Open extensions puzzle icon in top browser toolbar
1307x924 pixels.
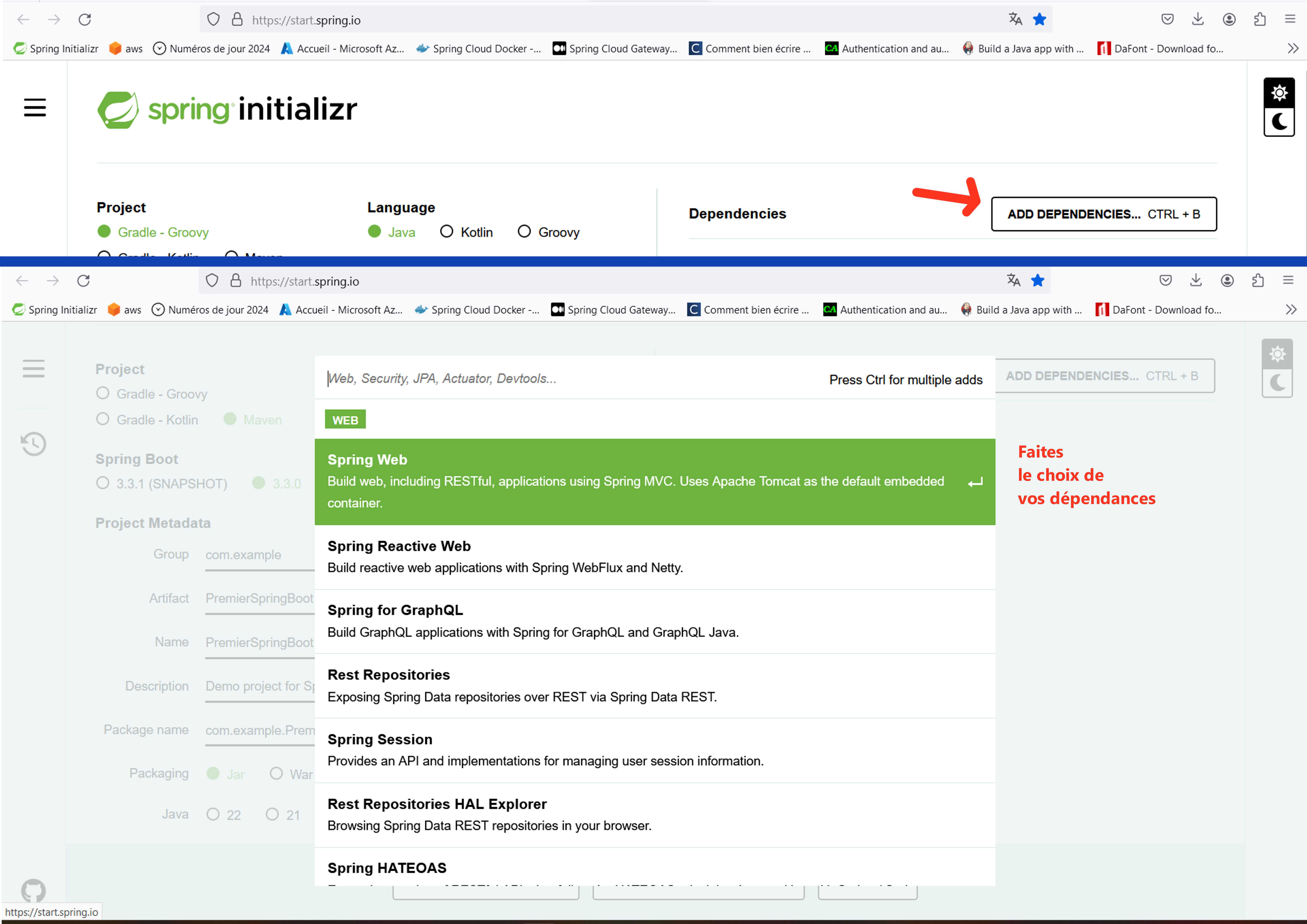point(1260,19)
